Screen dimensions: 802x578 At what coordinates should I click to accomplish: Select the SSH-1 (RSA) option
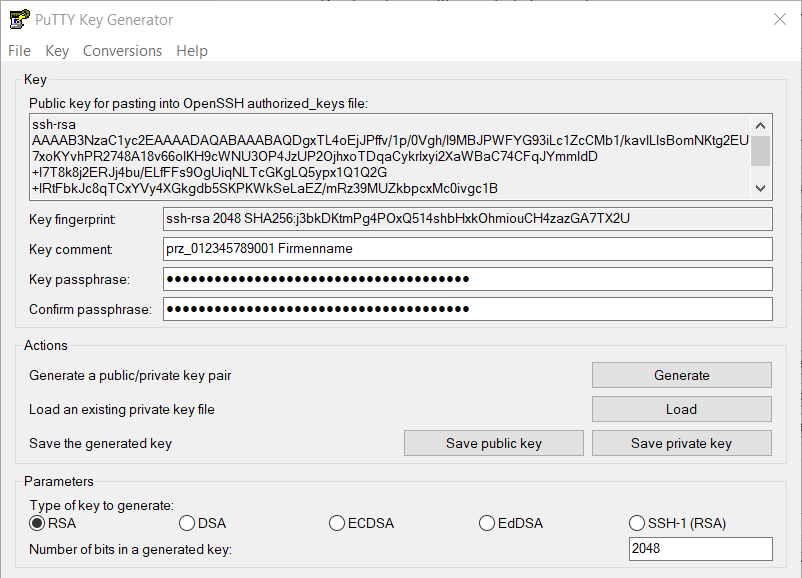637,523
